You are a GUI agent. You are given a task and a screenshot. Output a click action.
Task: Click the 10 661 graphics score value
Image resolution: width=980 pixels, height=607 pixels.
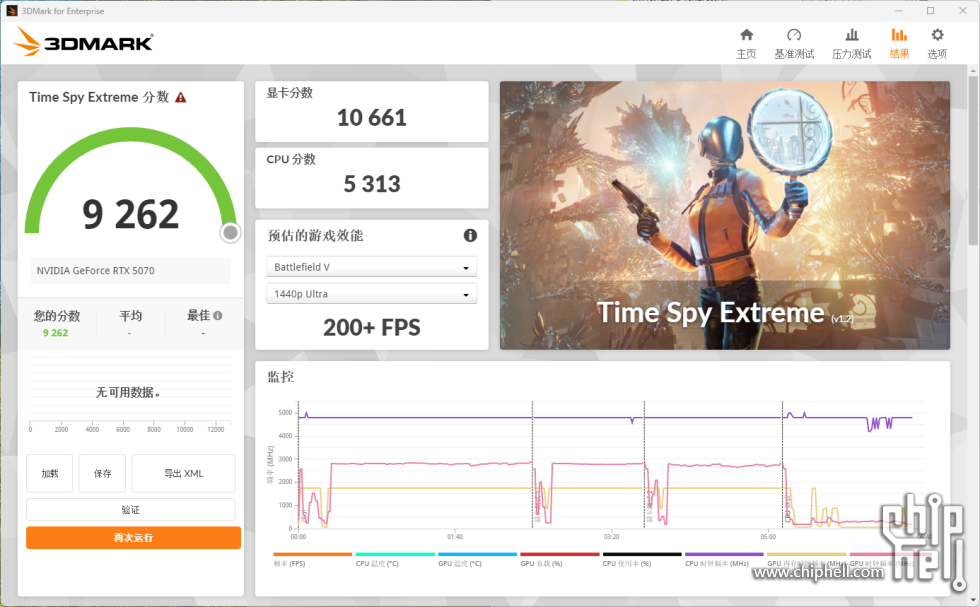[x=372, y=118]
